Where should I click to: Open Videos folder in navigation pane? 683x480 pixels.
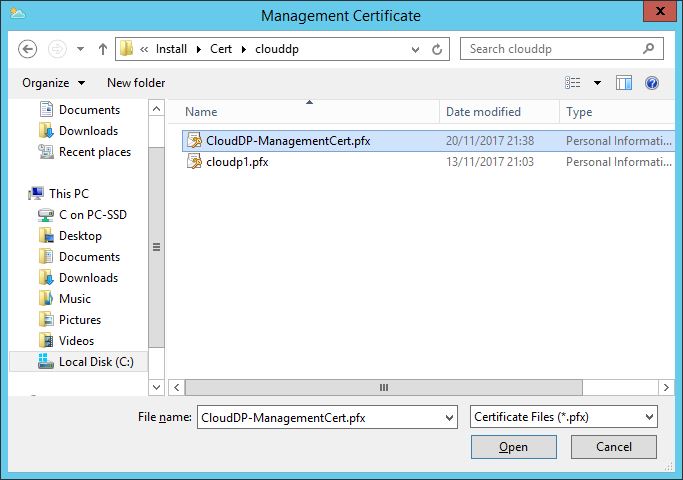pos(76,341)
